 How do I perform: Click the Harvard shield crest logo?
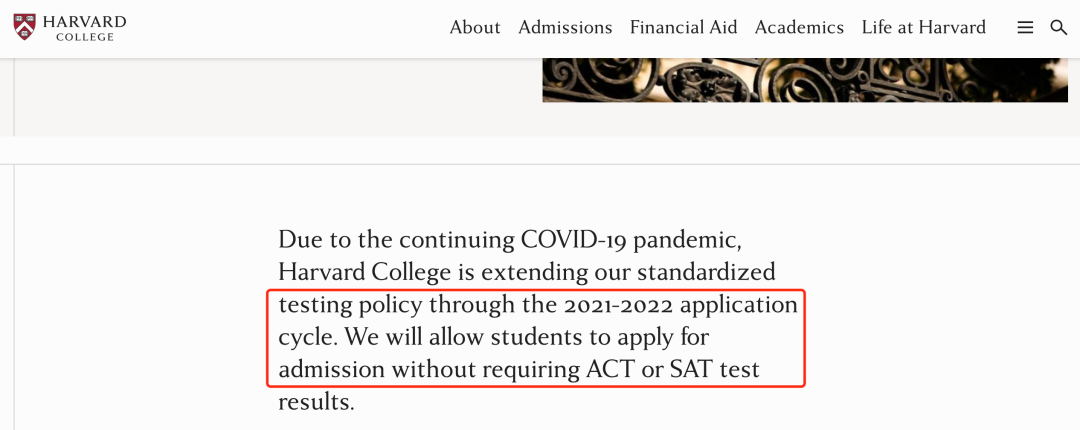24,27
